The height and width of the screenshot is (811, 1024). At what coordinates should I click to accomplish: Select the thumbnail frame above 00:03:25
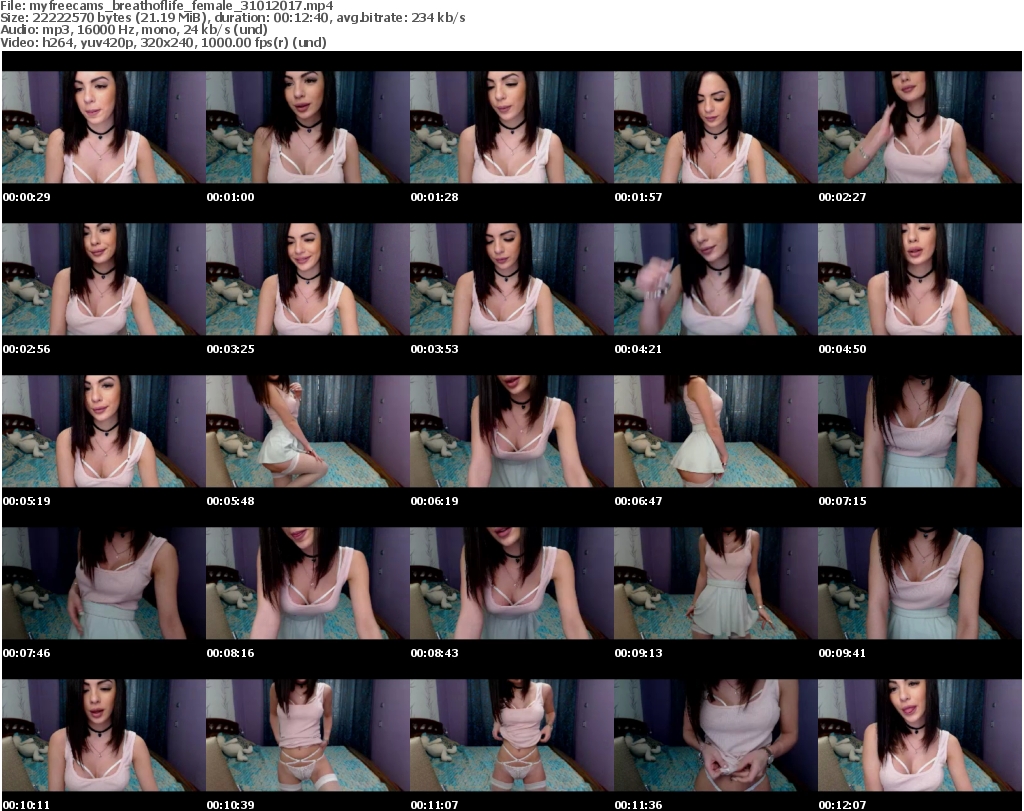click(x=308, y=279)
